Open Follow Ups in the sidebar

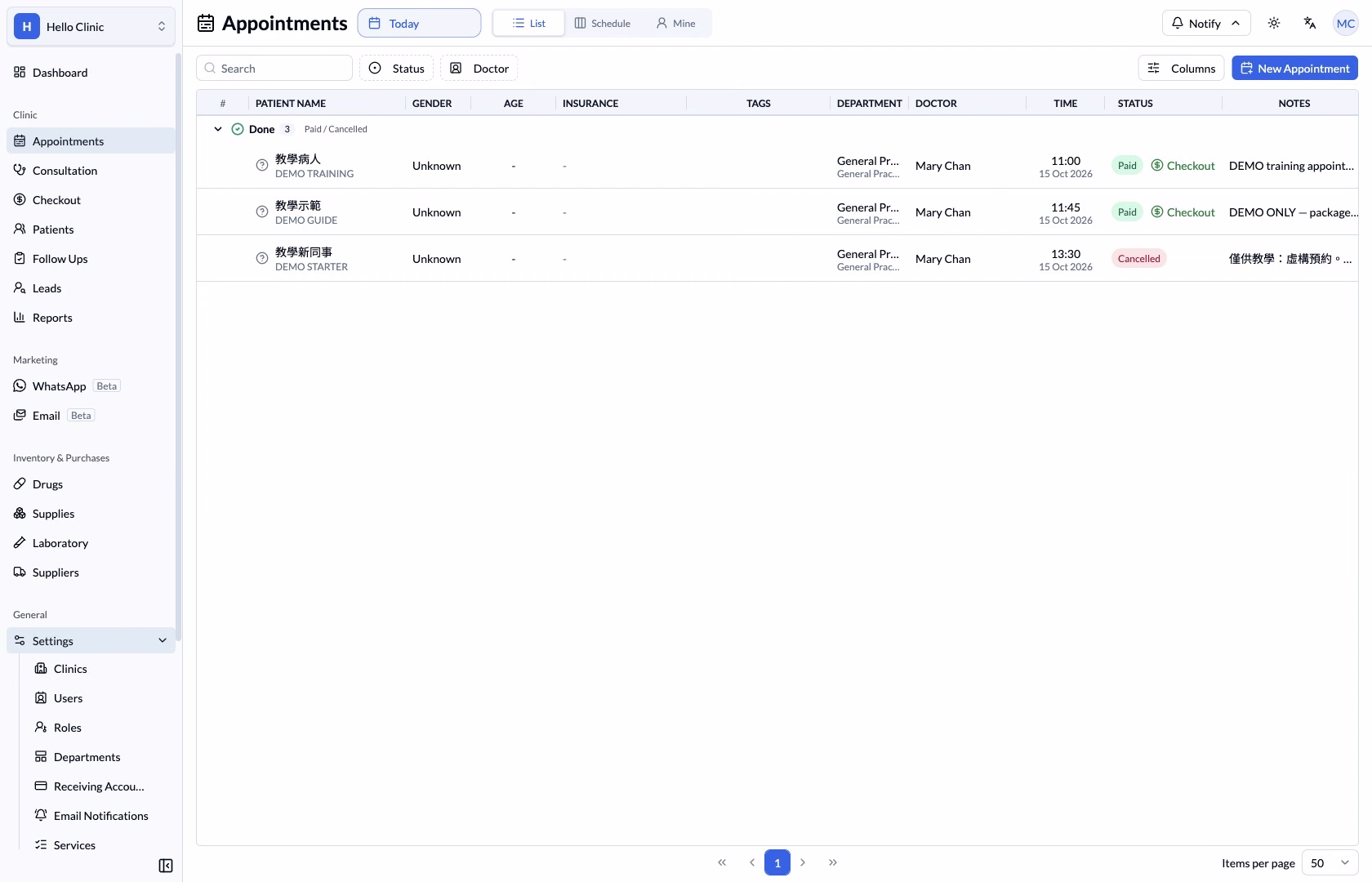click(91, 259)
